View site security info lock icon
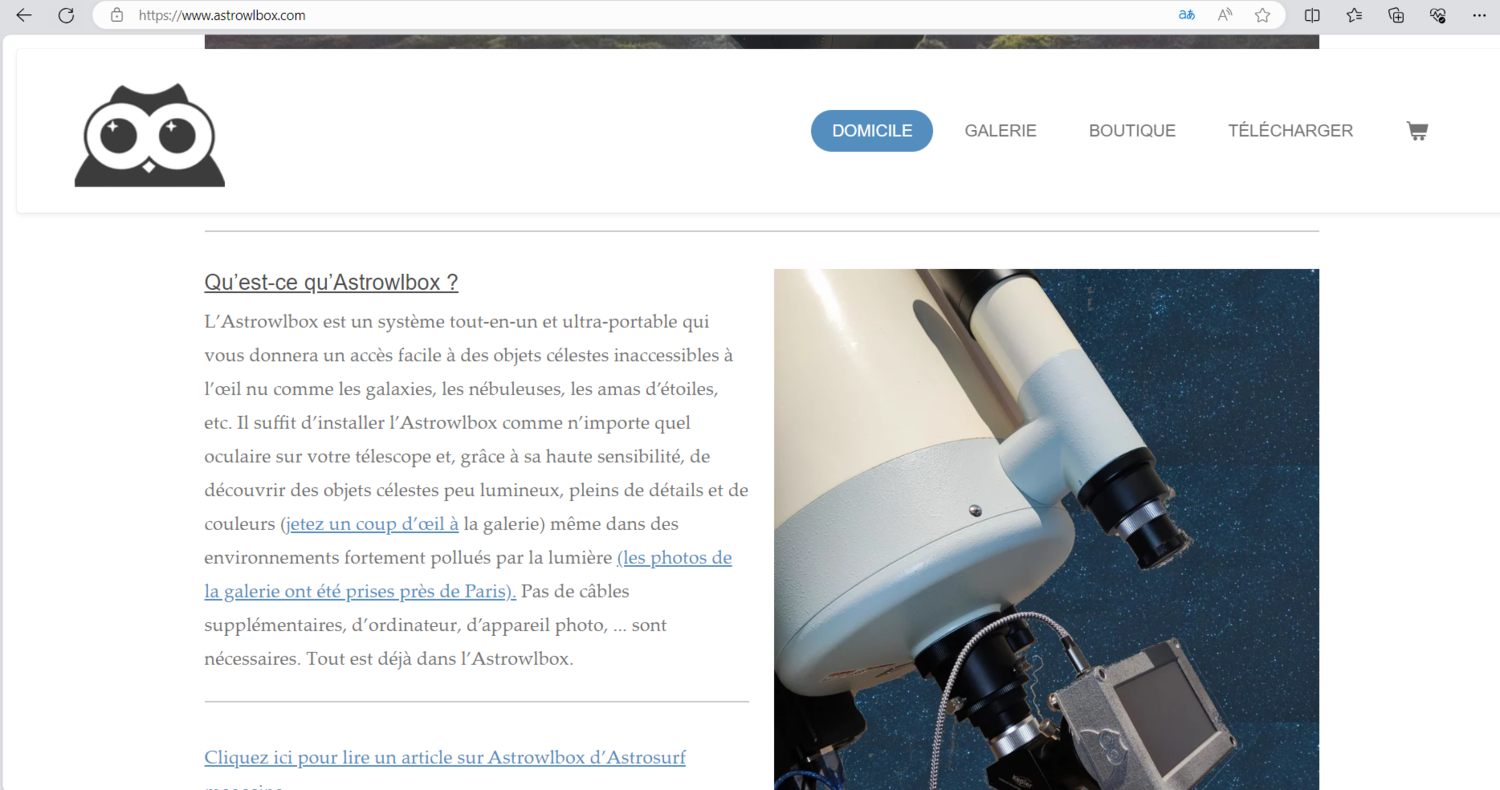This screenshot has height=790, width=1500. tap(117, 15)
